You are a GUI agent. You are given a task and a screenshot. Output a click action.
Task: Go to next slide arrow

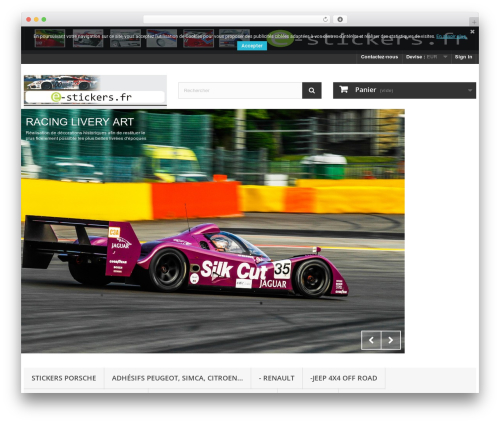[391, 340]
